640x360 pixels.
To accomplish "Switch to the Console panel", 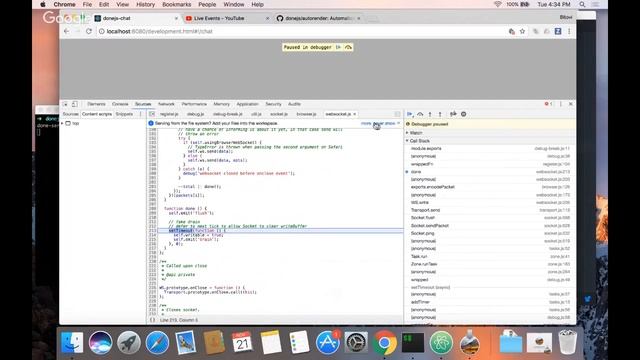I will pyautogui.click(x=120, y=104).
